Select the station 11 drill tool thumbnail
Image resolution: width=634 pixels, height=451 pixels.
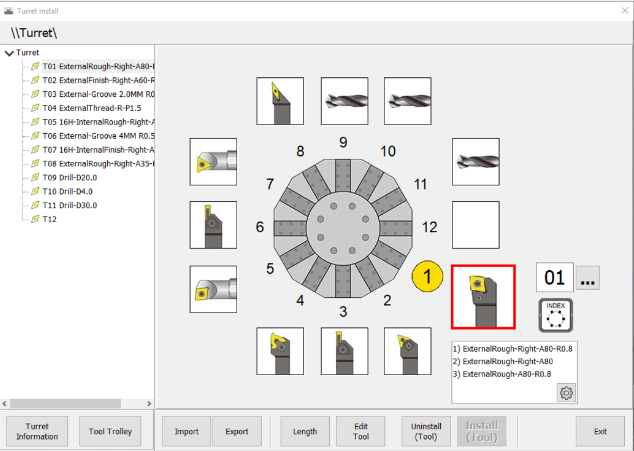tap(476, 162)
